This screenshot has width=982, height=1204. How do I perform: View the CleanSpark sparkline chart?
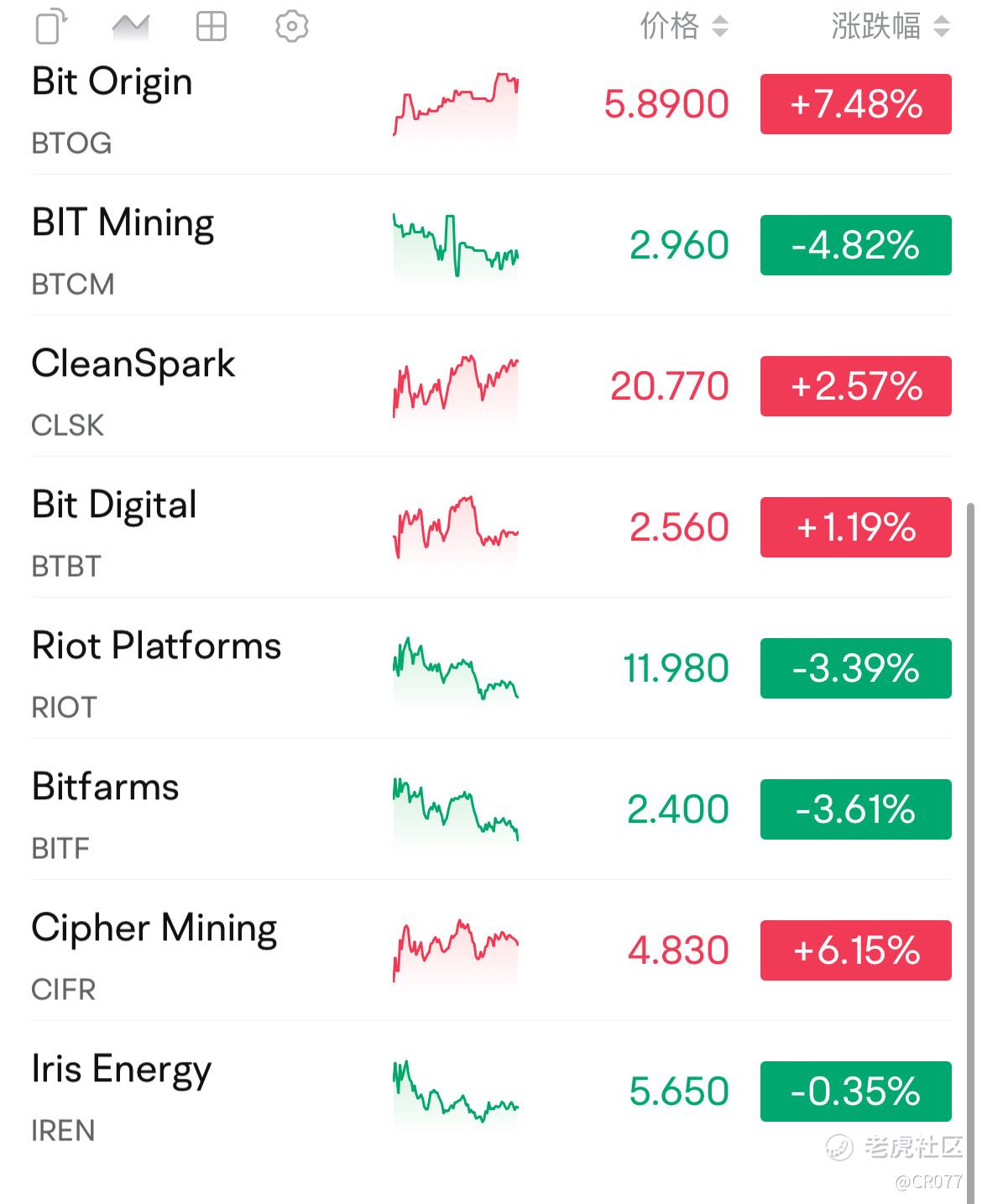[456, 387]
